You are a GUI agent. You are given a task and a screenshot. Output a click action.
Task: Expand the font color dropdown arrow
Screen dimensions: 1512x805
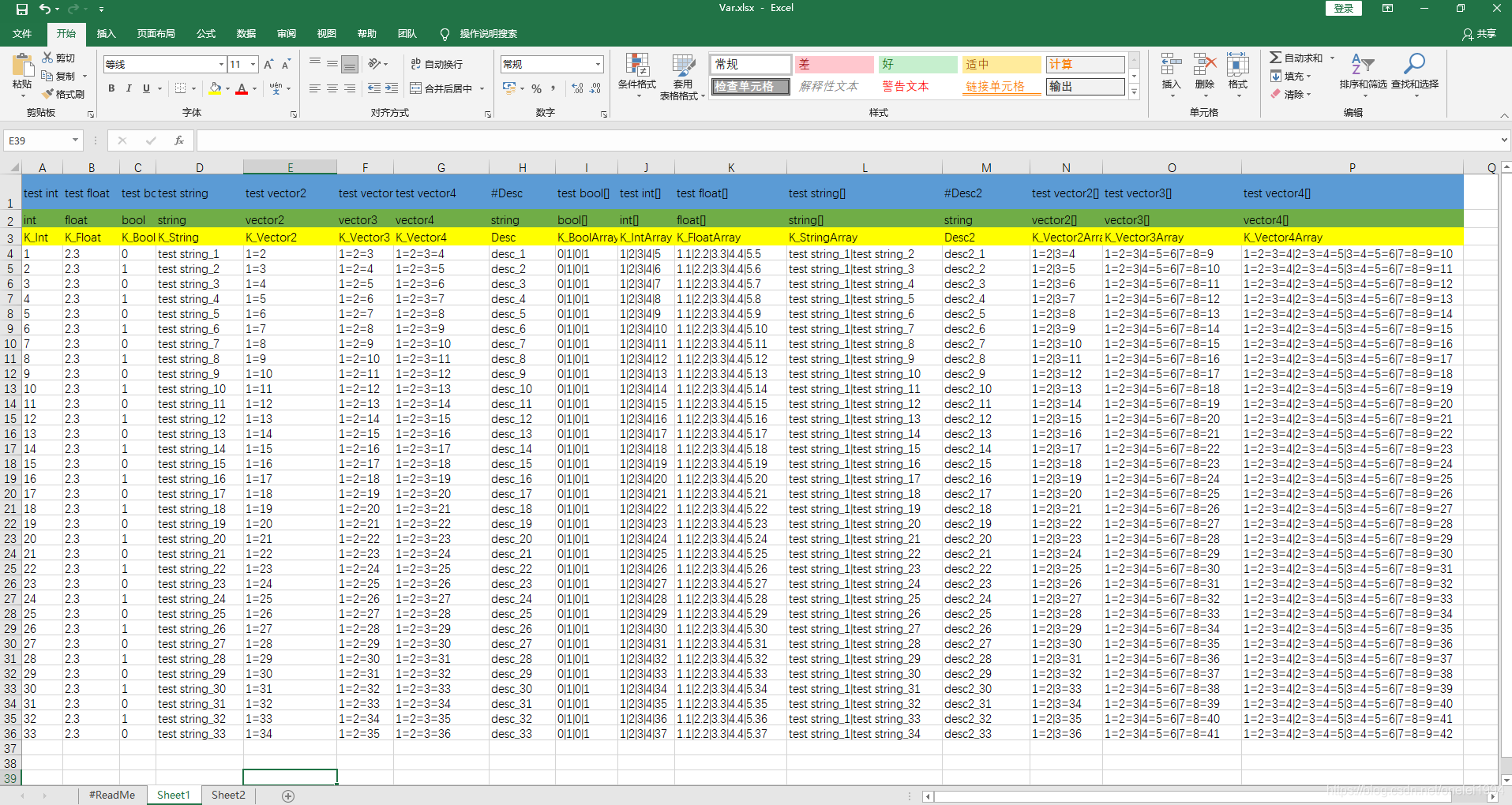point(254,88)
